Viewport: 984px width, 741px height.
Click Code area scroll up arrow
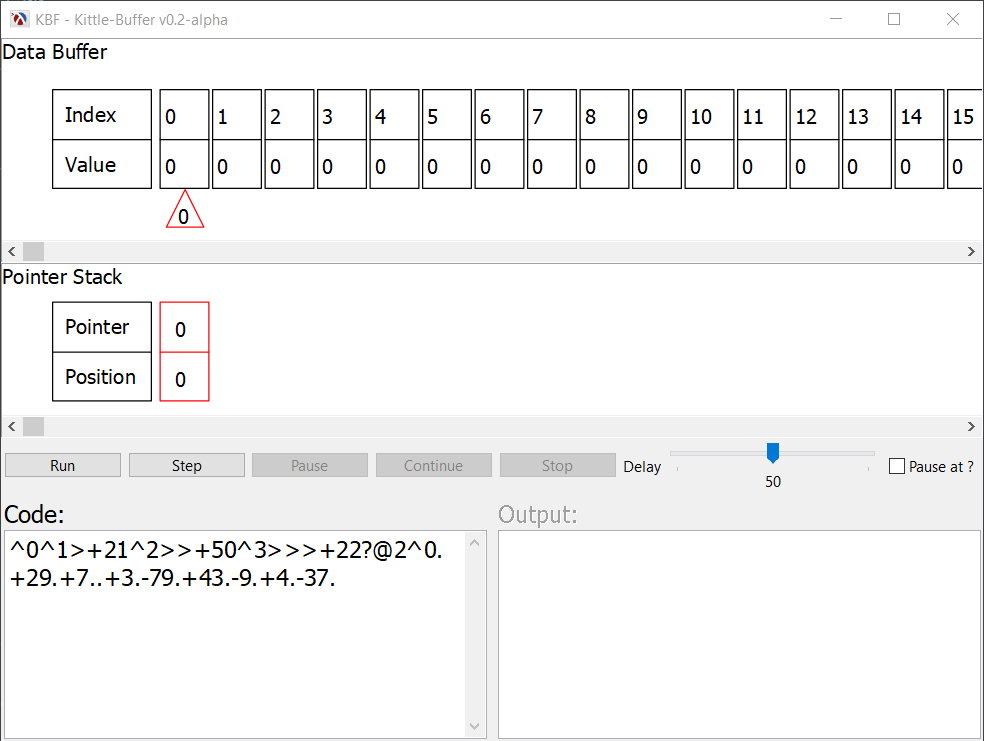pos(475,543)
